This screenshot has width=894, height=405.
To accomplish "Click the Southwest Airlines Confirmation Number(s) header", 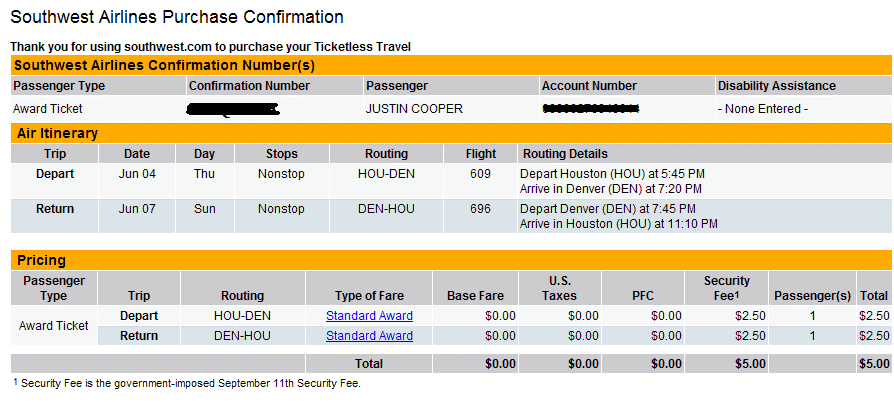I will 451,65.
